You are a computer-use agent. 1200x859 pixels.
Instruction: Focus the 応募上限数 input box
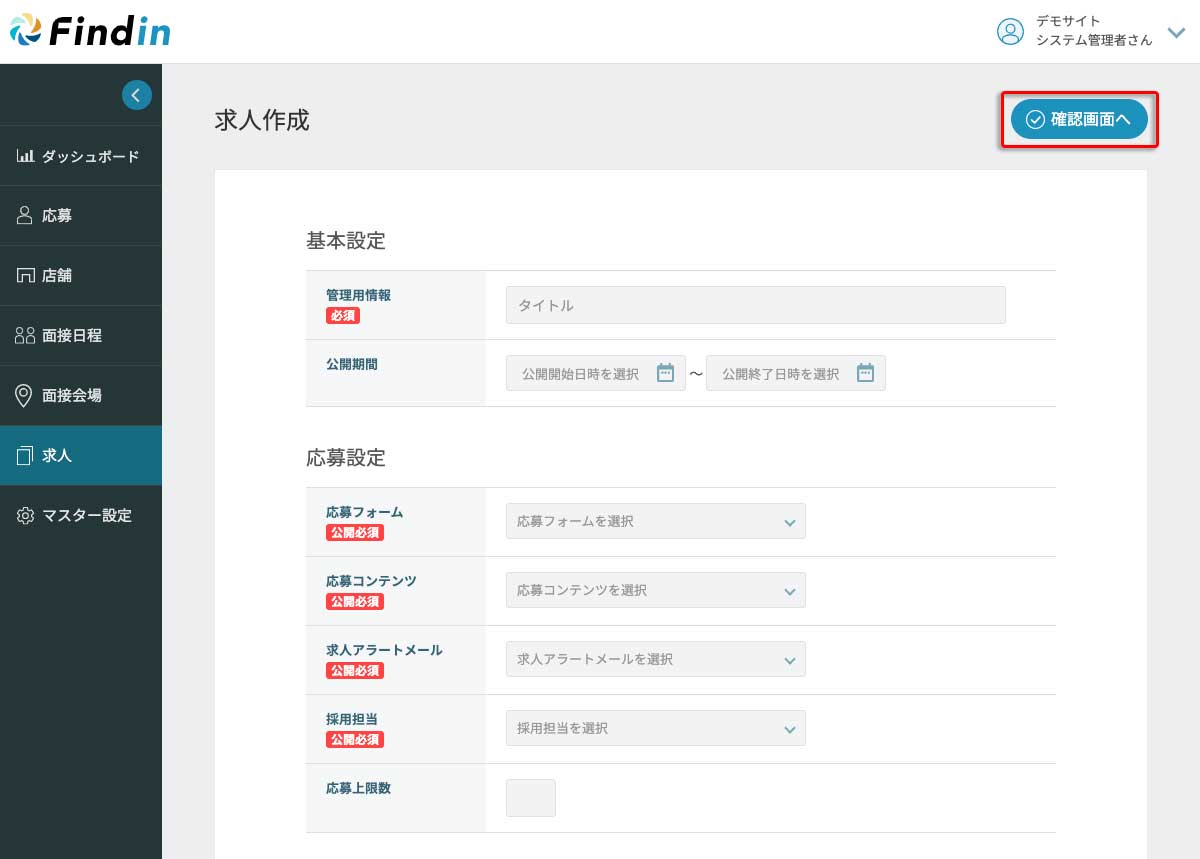(x=531, y=798)
